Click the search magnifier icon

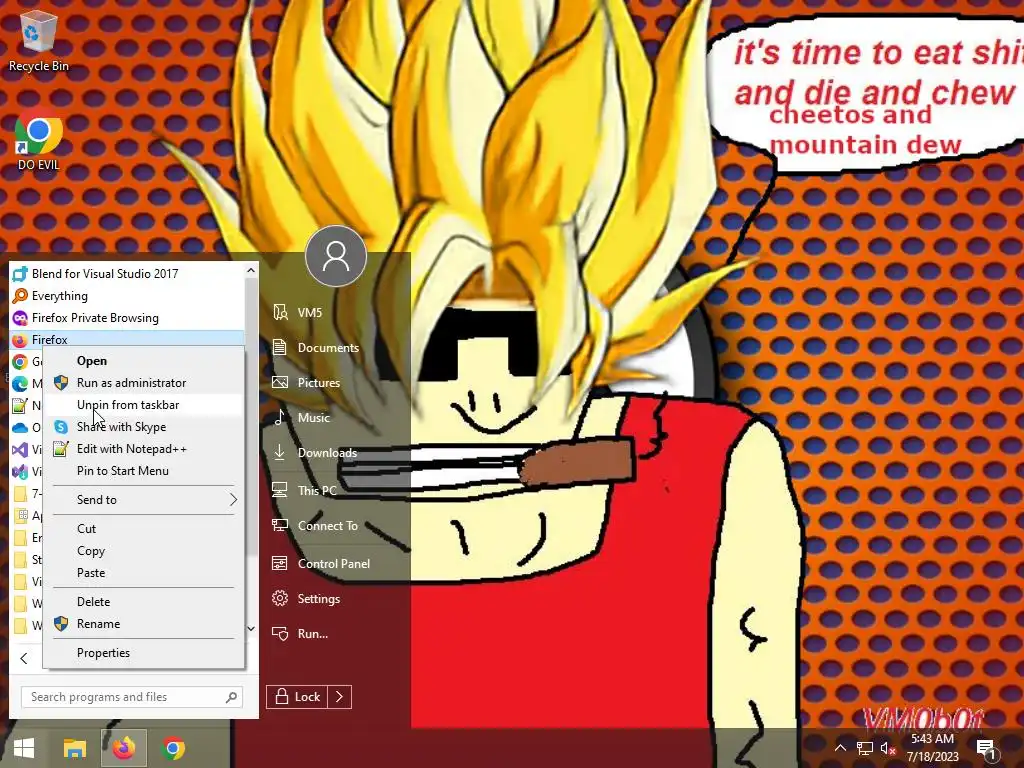(x=231, y=697)
